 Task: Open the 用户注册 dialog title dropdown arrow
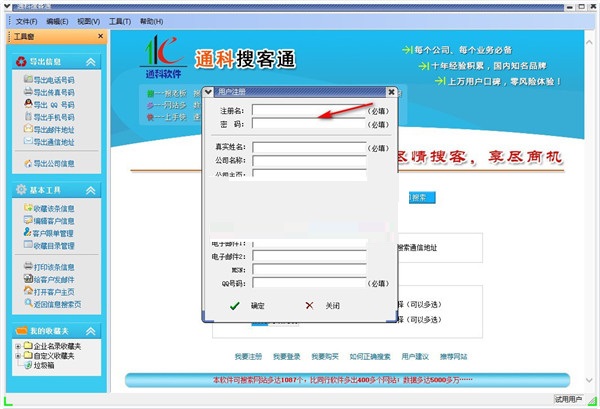[x=208, y=92]
